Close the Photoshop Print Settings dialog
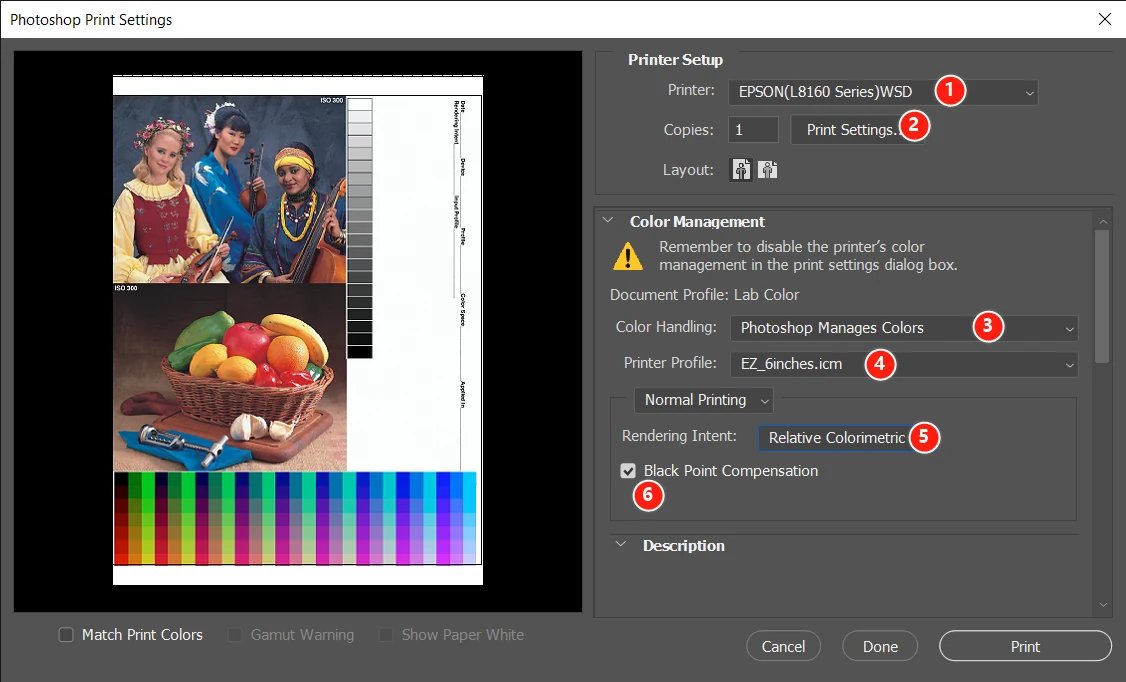The width and height of the screenshot is (1126, 682). pyautogui.click(x=1104, y=19)
